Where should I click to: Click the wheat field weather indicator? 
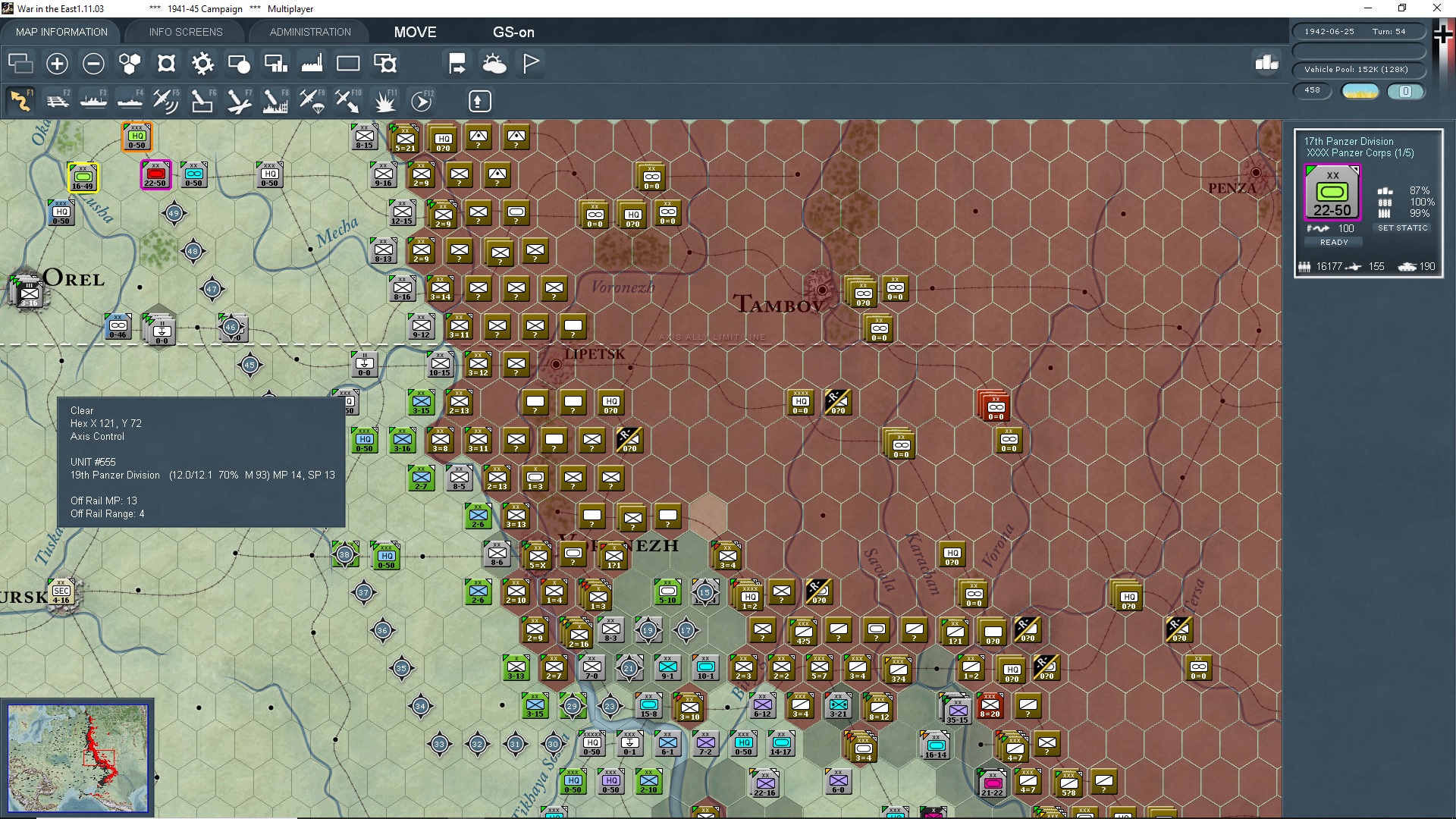(x=1360, y=91)
